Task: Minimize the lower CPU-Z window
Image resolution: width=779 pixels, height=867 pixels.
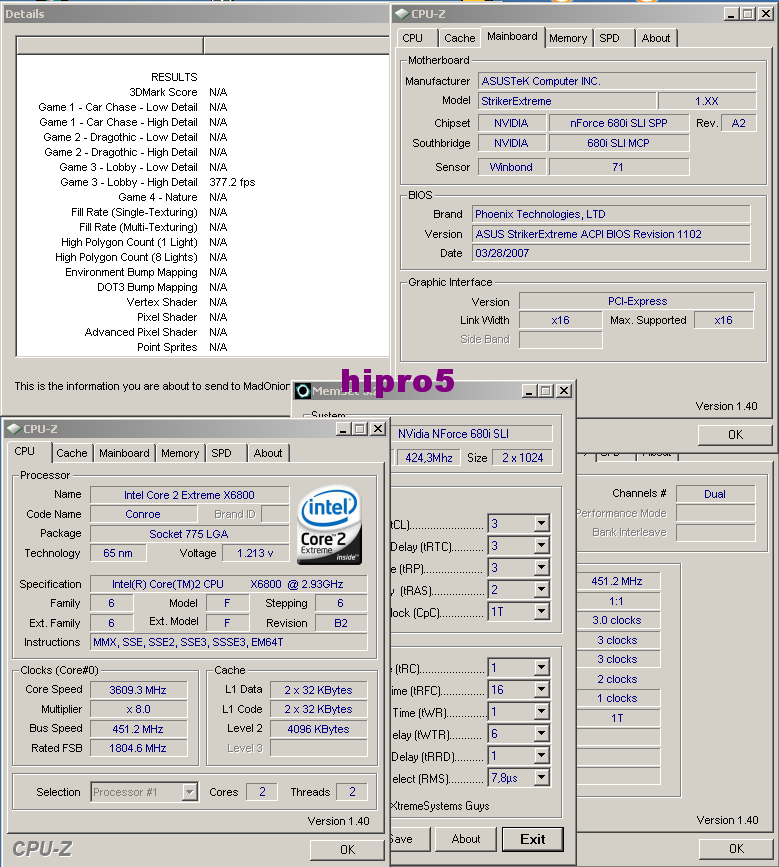Action: (x=343, y=429)
